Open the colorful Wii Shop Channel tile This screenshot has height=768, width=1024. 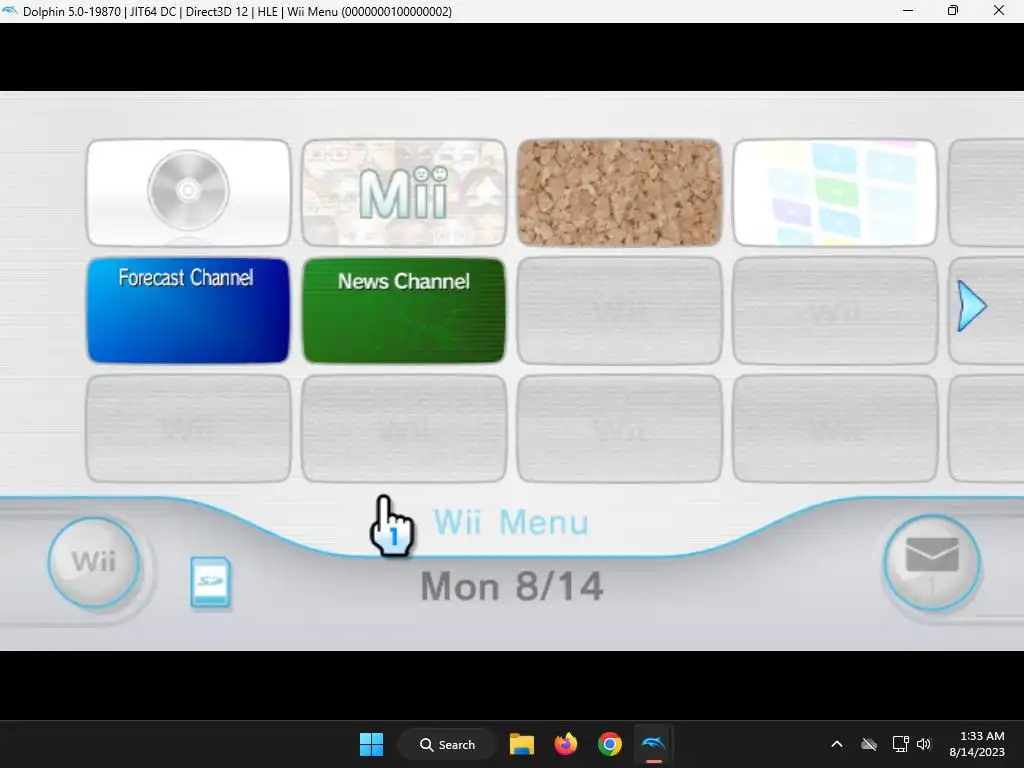(x=835, y=193)
